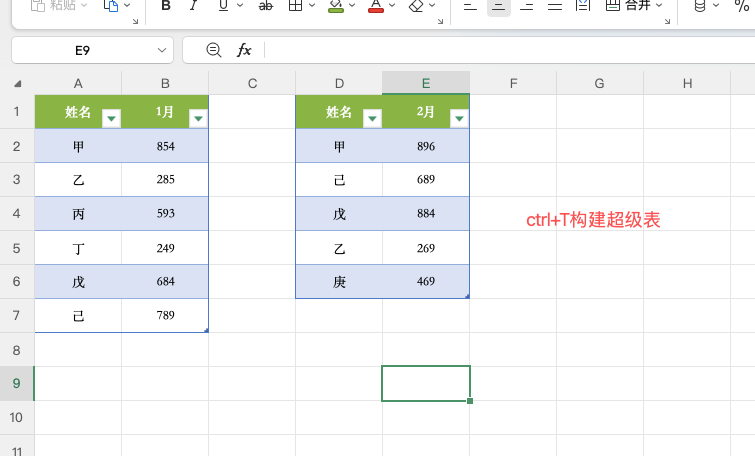Select cell with value 854
This screenshot has height=456, width=755.
(x=165, y=146)
